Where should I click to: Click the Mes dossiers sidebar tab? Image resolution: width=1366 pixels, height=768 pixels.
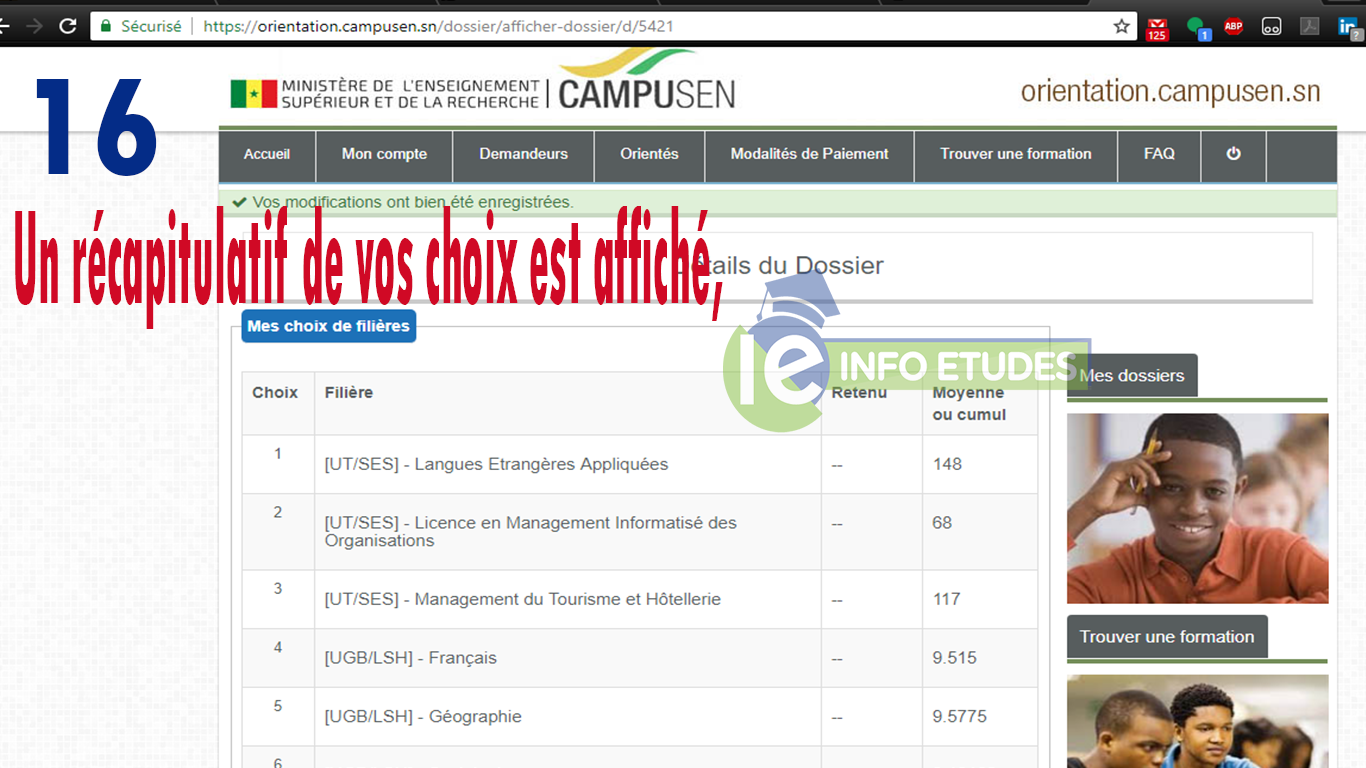click(1132, 376)
